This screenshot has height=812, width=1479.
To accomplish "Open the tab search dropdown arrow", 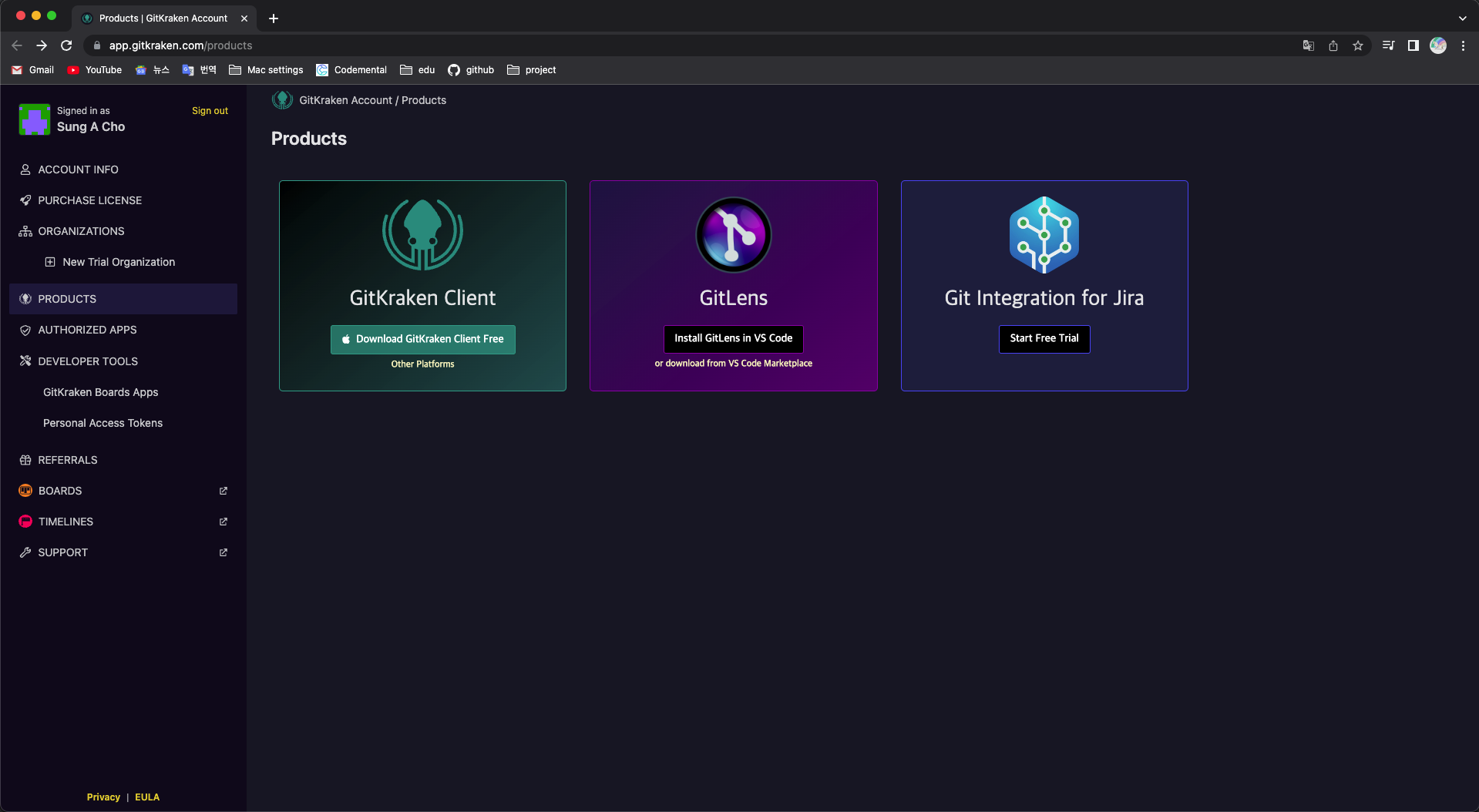I will click(1462, 18).
